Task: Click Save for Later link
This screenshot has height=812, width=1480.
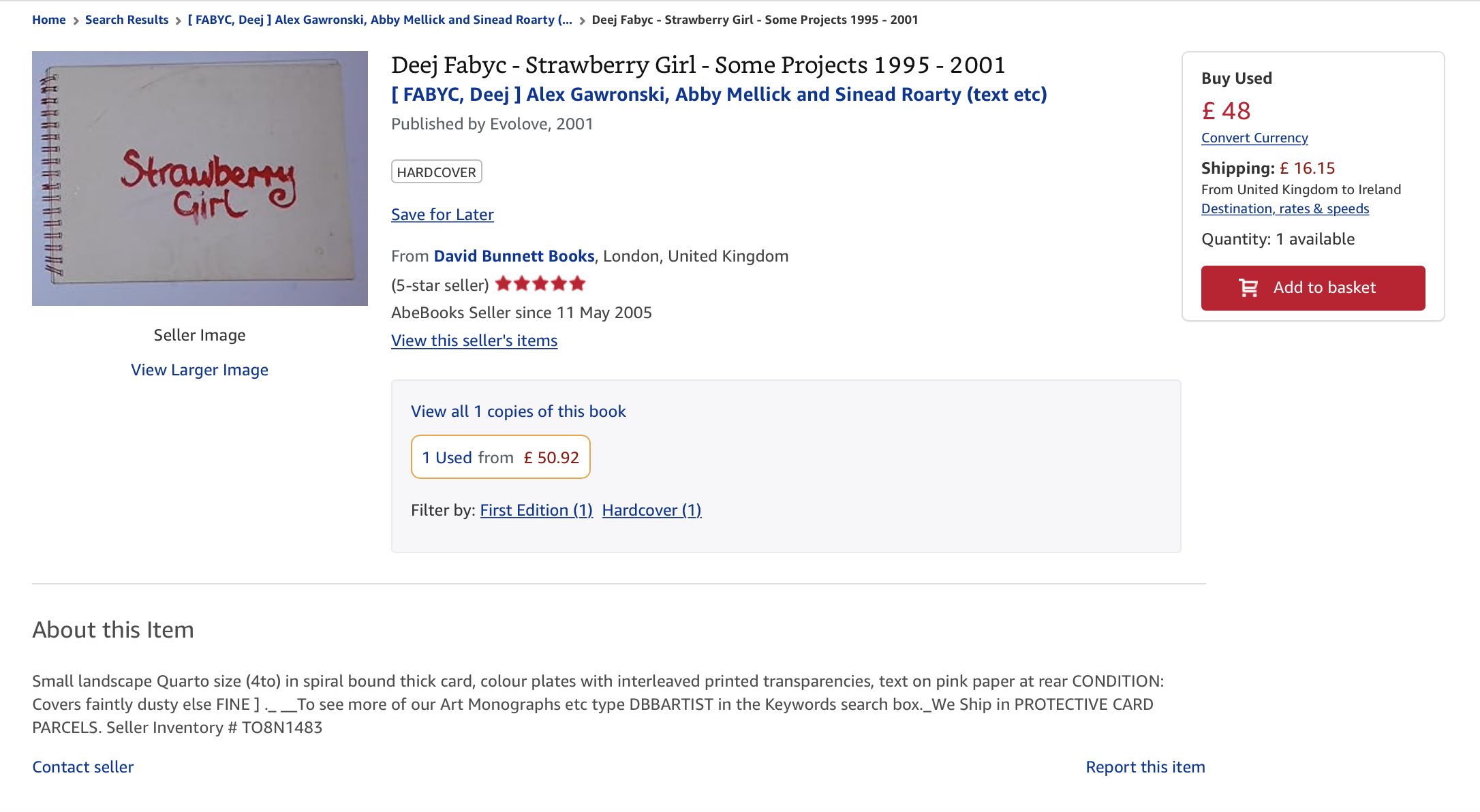Action: pos(442,215)
